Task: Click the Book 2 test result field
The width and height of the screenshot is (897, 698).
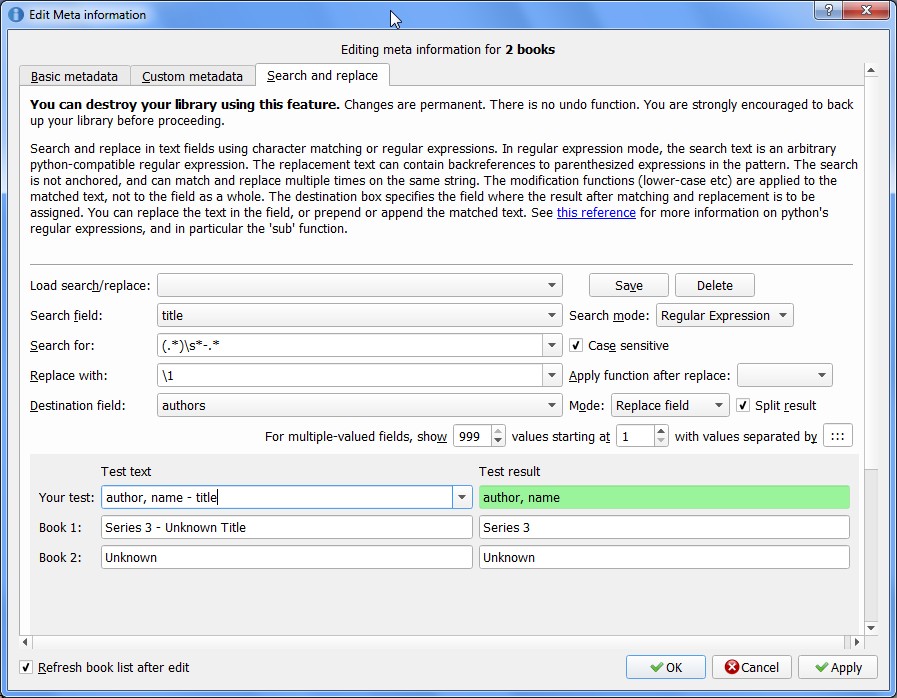Action: click(x=664, y=557)
